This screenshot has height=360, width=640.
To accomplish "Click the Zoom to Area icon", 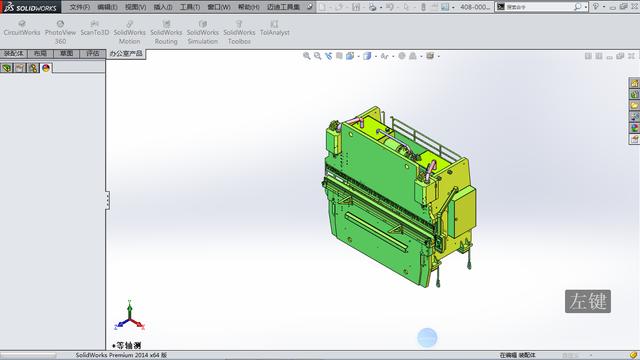I will pos(318,56).
